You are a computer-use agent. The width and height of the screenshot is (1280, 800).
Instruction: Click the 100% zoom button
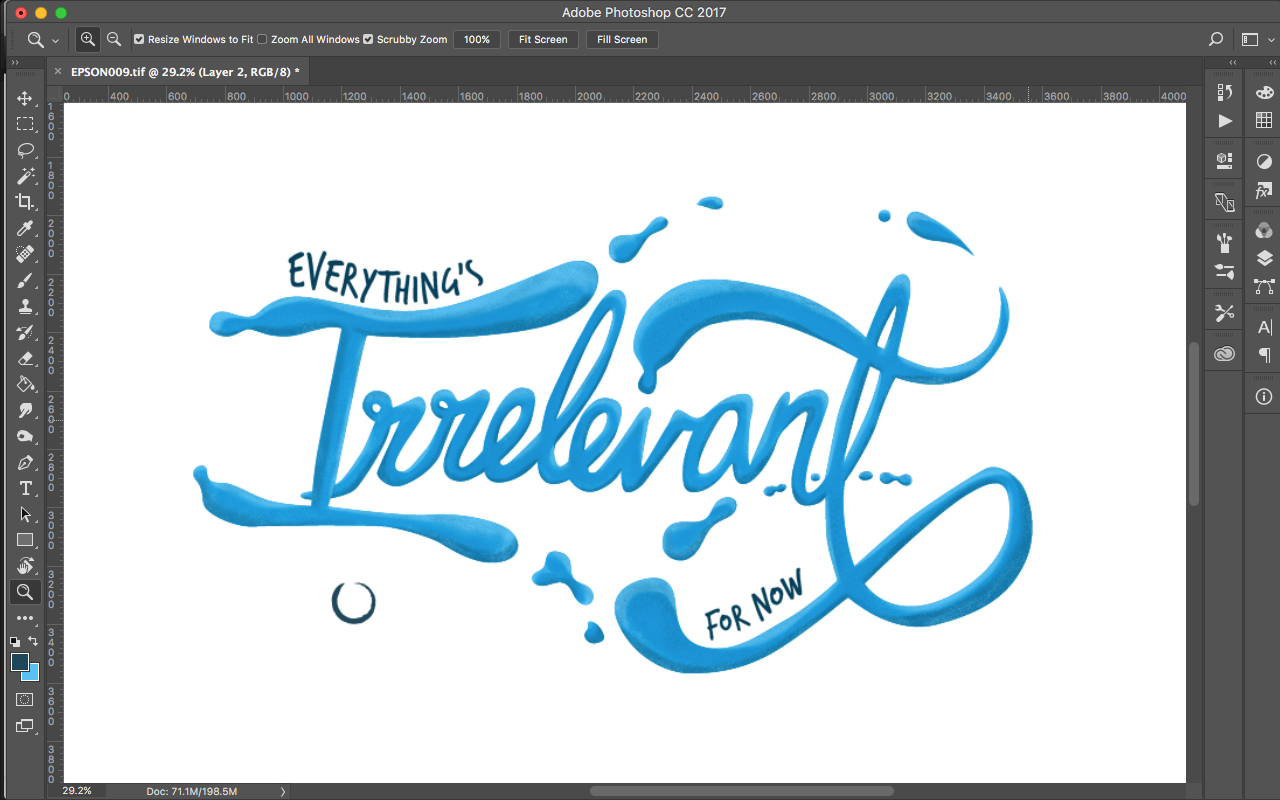pos(477,40)
